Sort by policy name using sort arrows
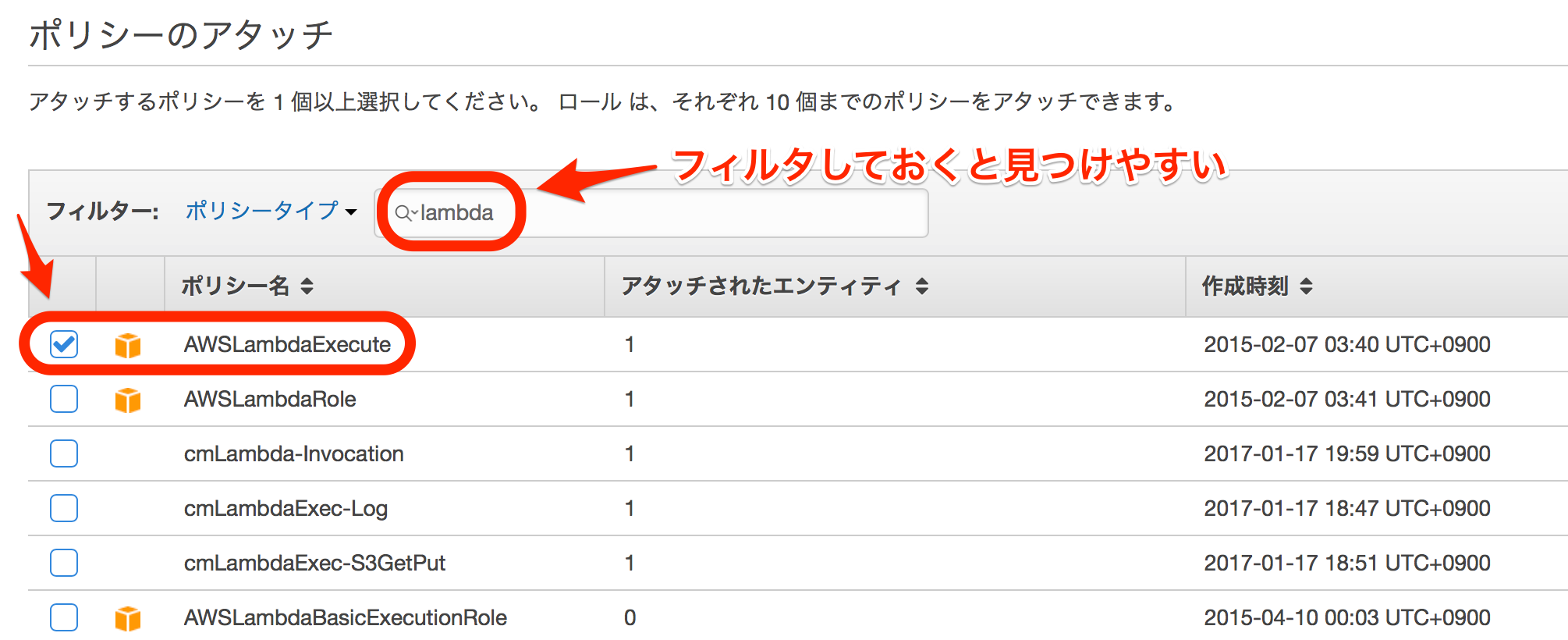This screenshot has width=1568, height=640. (x=307, y=286)
